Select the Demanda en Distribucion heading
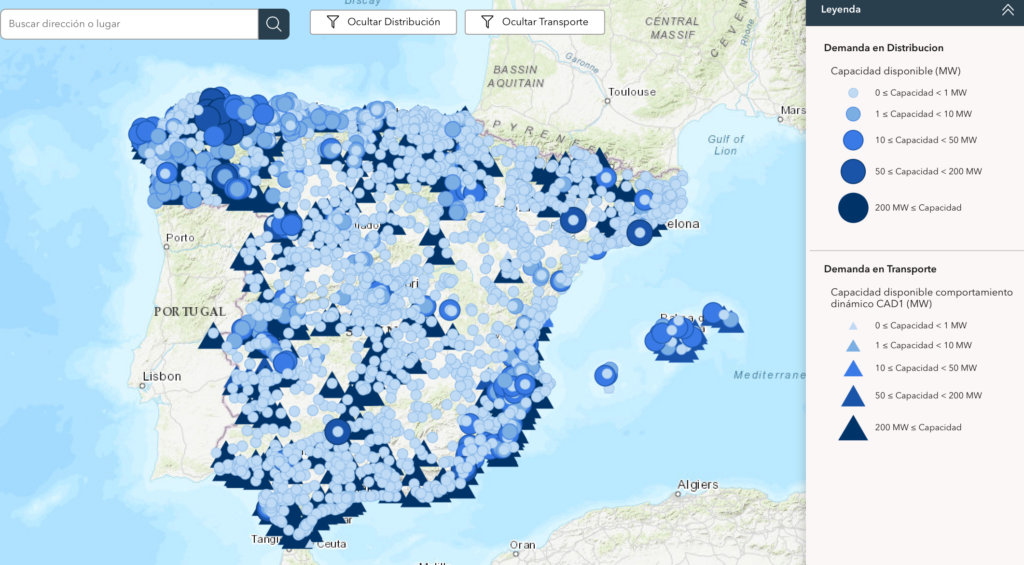Image resolution: width=1024 pixels, height=565 pixels. pyautogui.click(x=883, y=47)
